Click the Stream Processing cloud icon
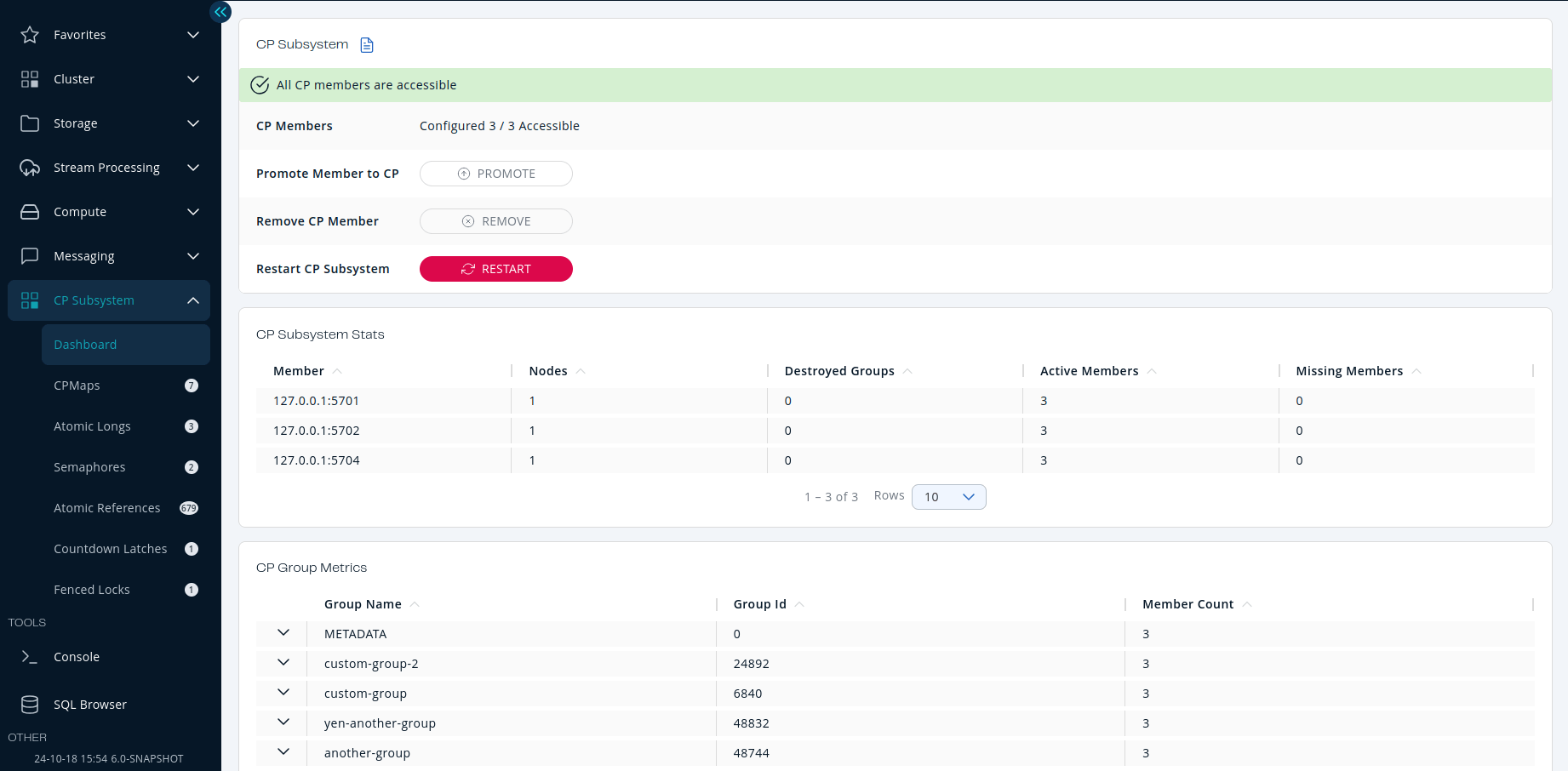 [30, 168]
